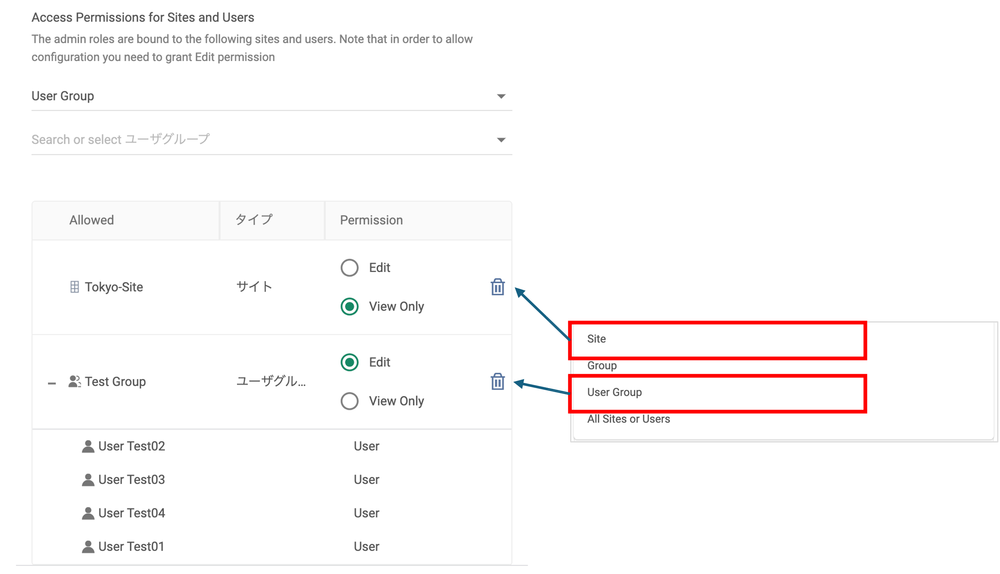Click the user icon next to User Test02
The image size is (1000, 574).
(x=88, y=446)
